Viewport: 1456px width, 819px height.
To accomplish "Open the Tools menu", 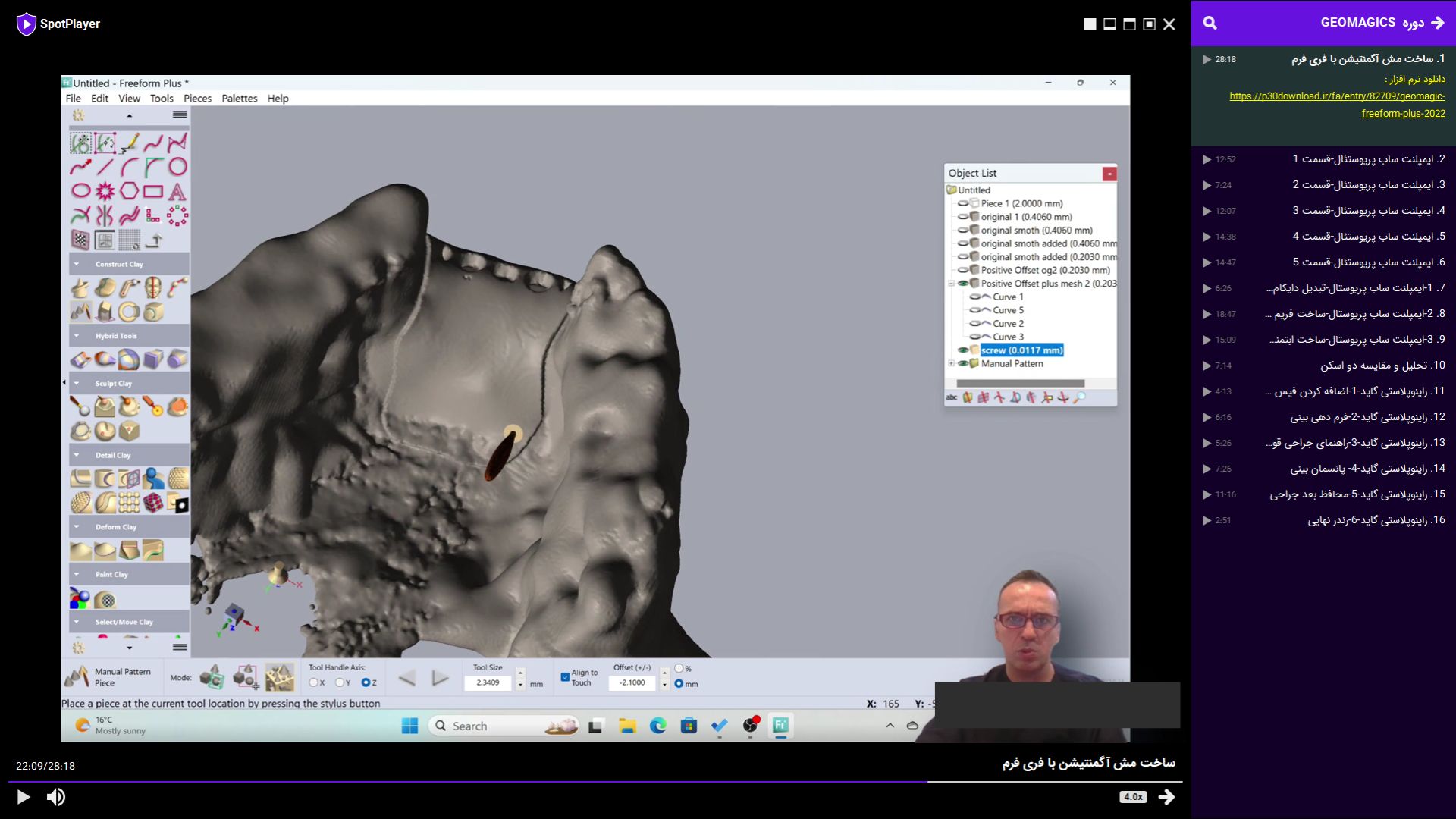I will coord(162,99).
